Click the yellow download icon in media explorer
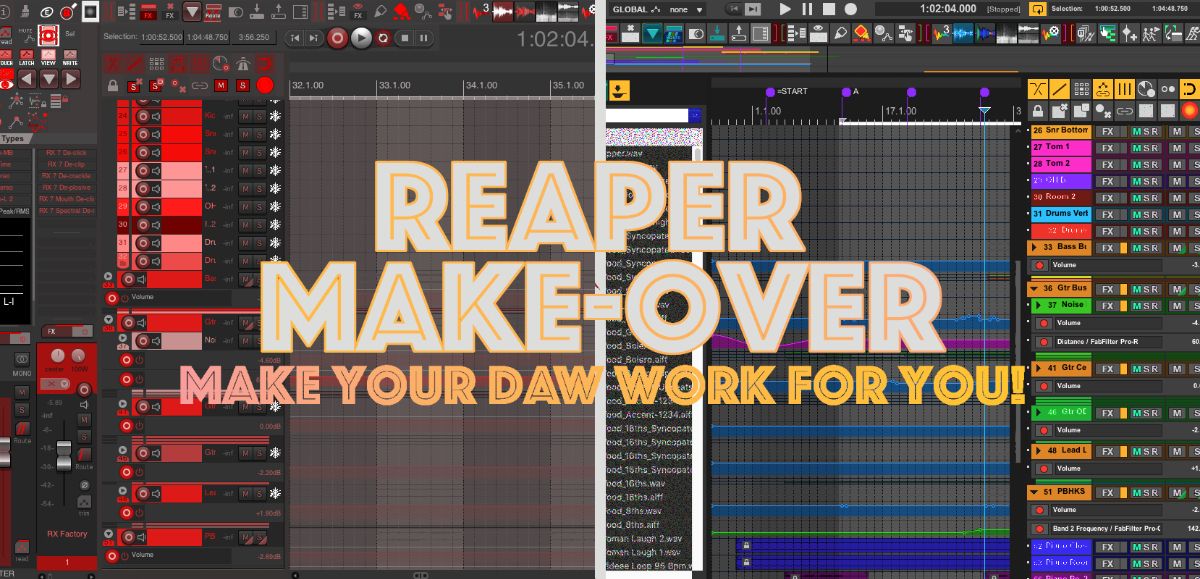 click(x=619, y=91)
